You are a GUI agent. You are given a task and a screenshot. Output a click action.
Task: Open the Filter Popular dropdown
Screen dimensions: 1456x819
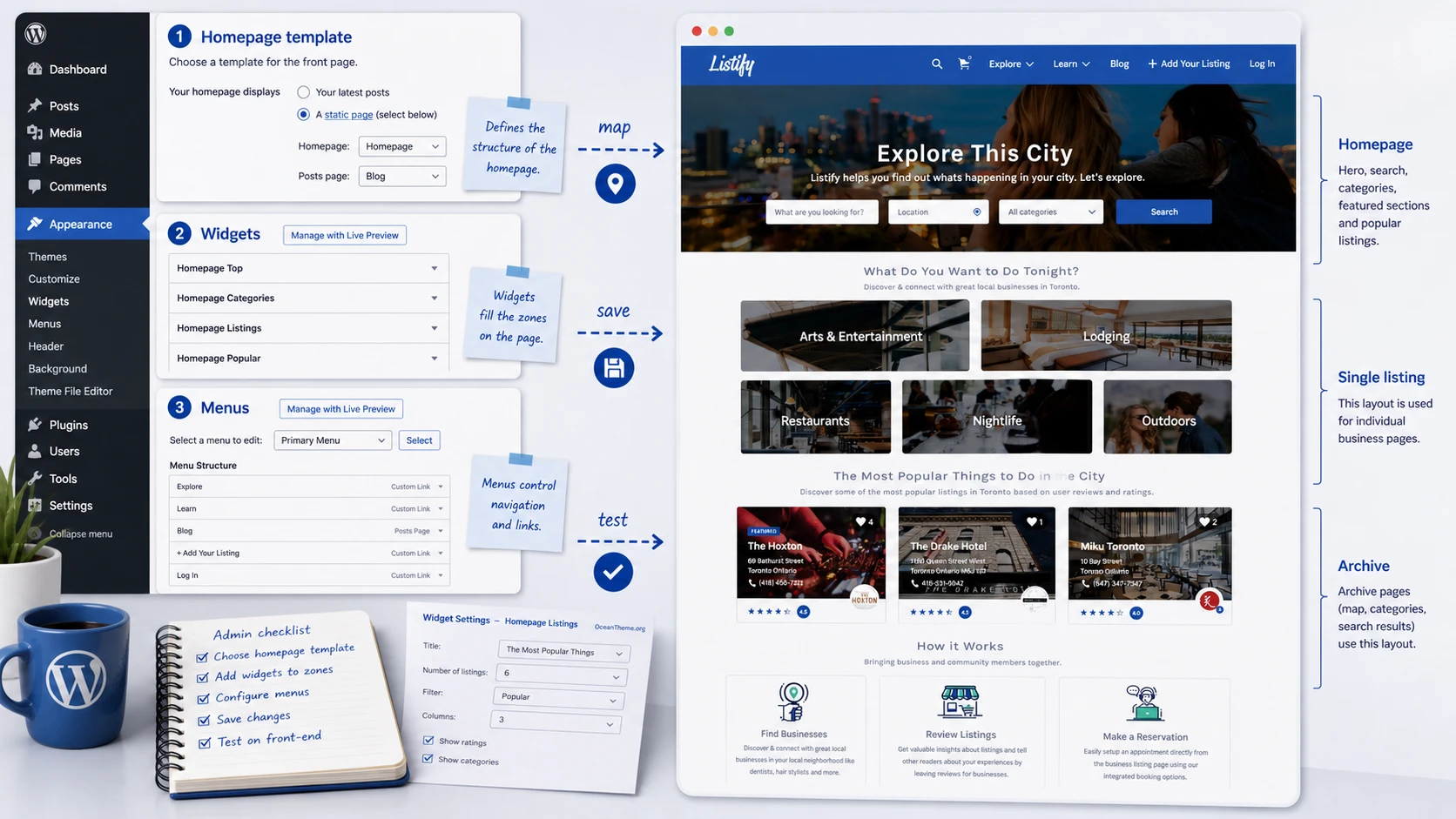(x=558, y=697)
